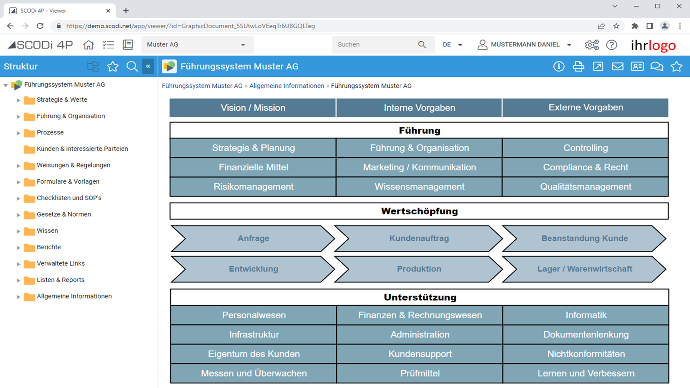Open the Risikomanagement box
690x388 pixels.
(253, 187)
